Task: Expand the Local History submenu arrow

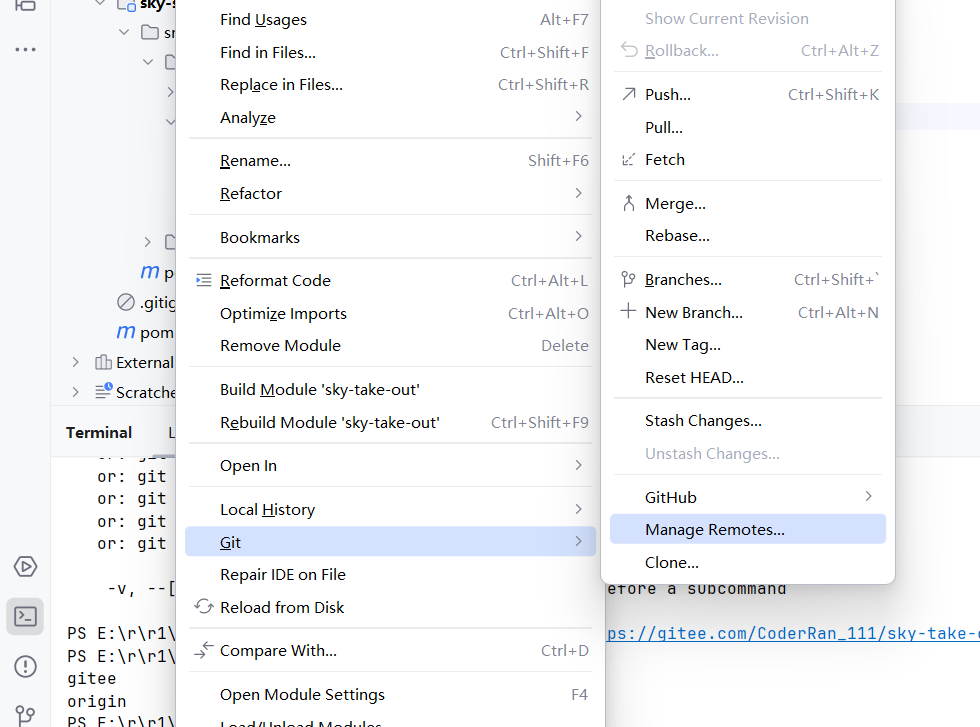Action: (x=578, y=509)
